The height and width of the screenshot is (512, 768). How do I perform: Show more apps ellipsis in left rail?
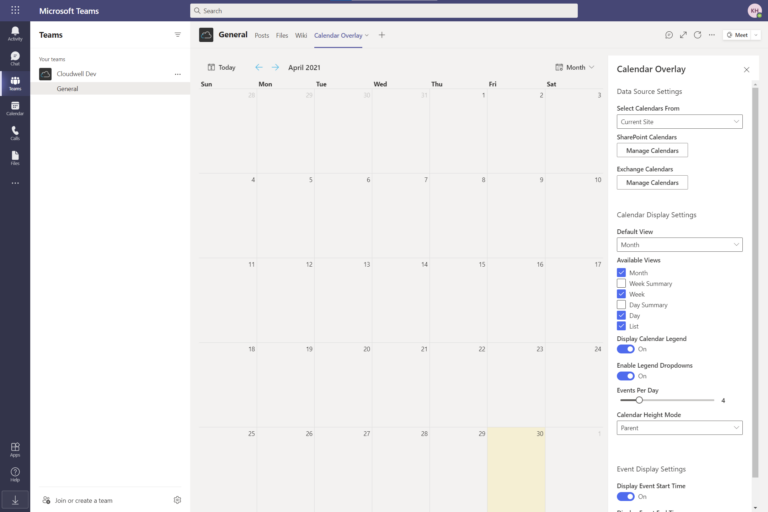(x=15, y=183)
